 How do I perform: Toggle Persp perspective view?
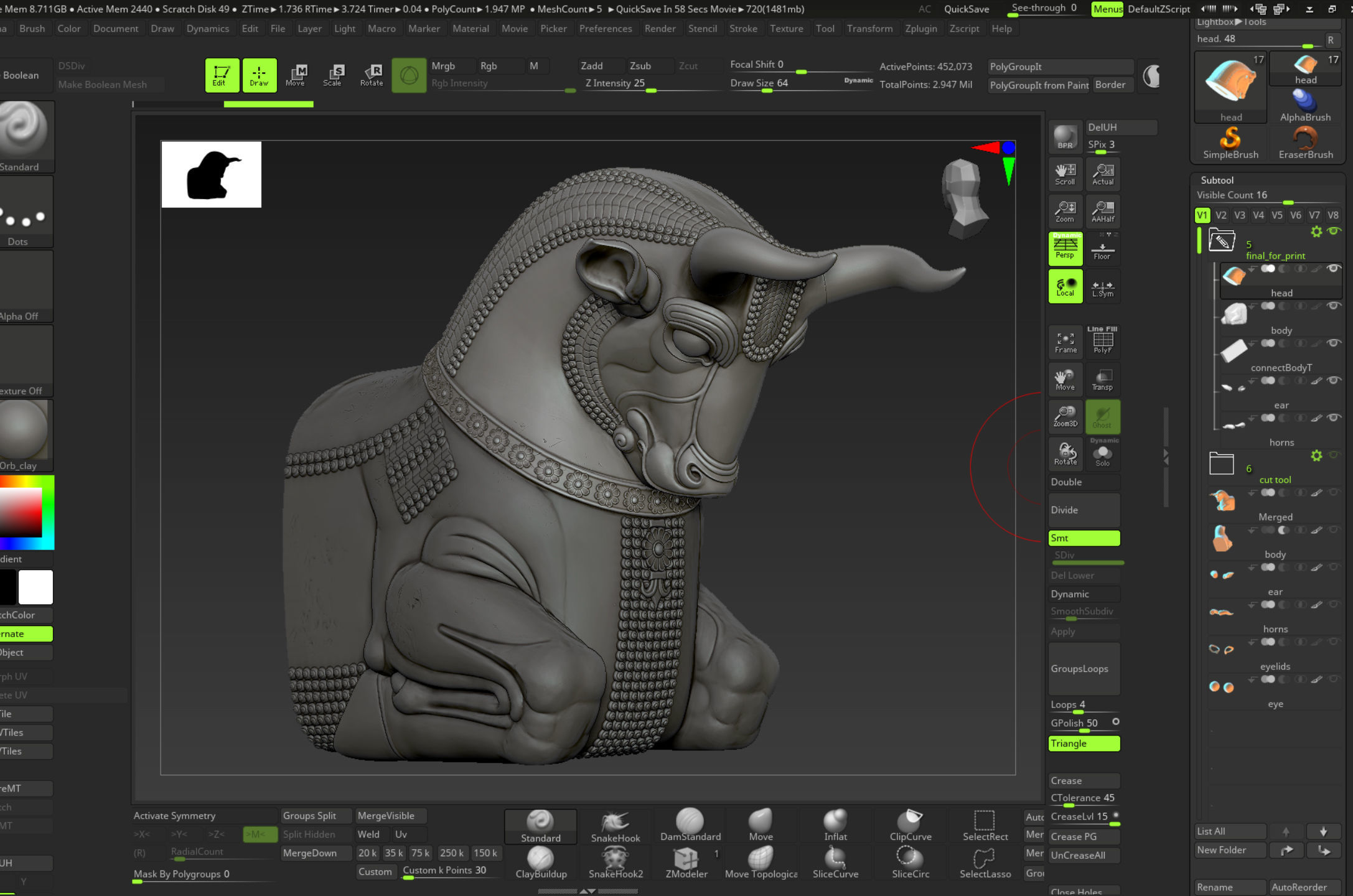point(1065,248)
